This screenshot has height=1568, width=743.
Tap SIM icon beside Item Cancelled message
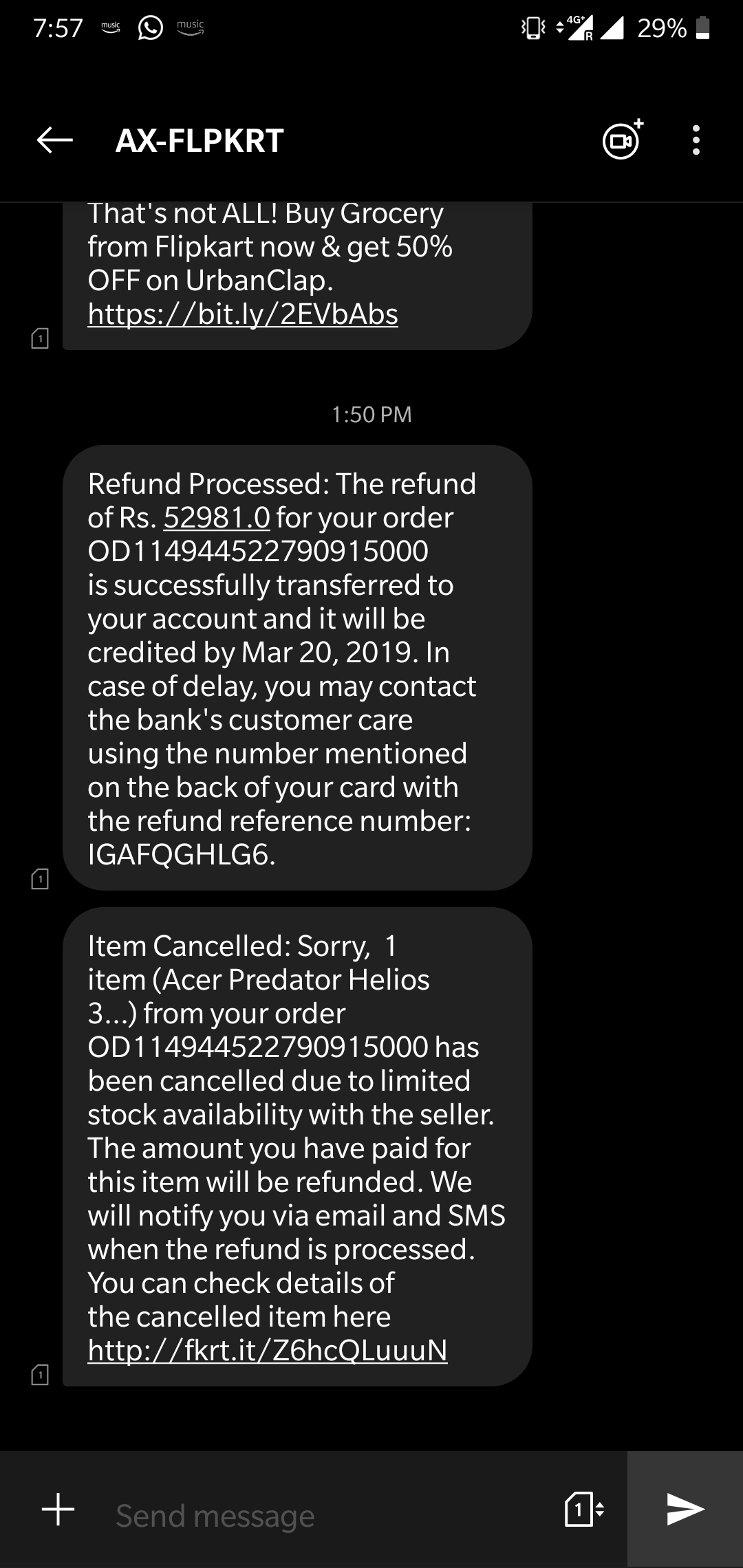(x=40, y=1374)
